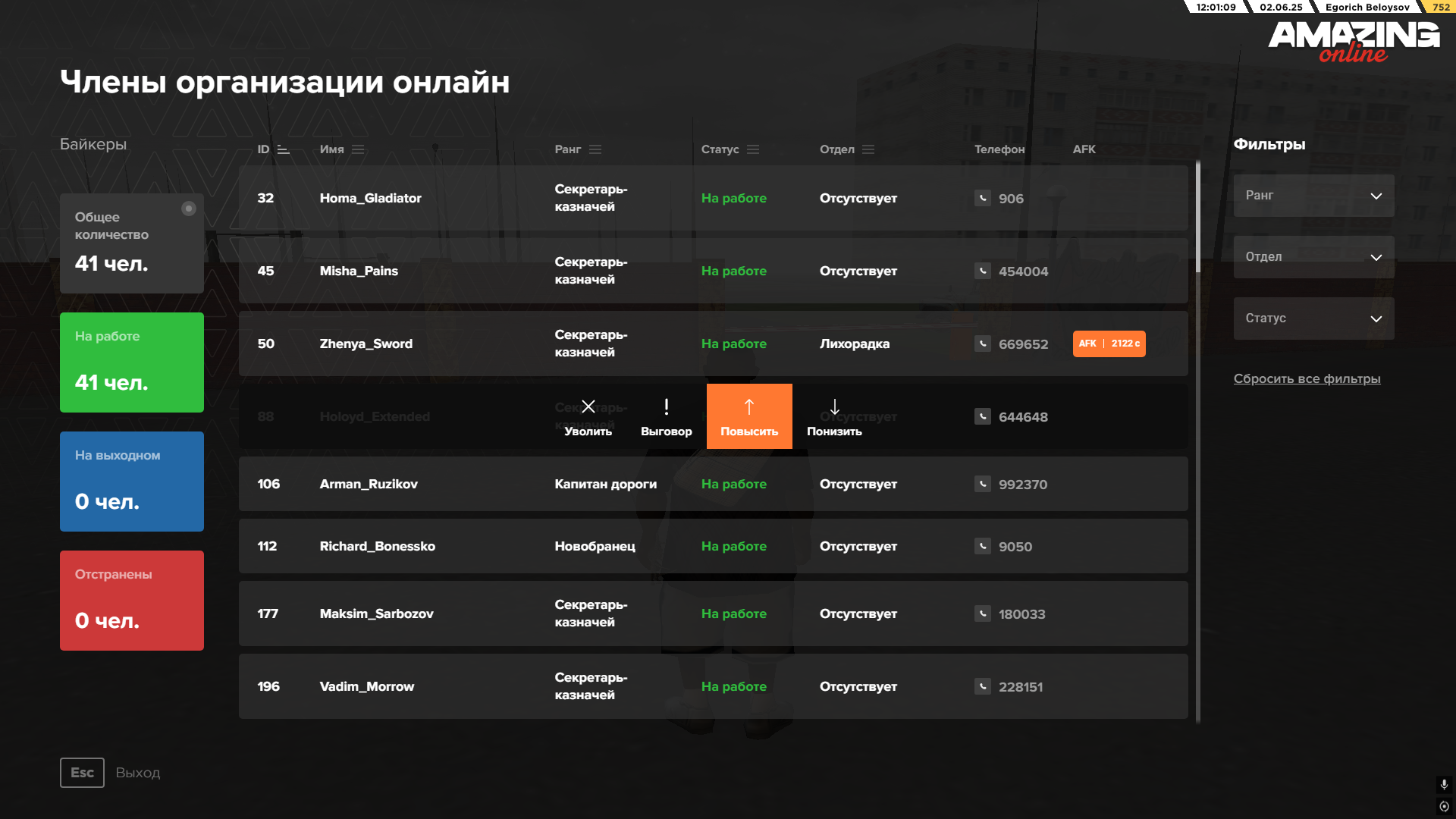Open the Ранг filter dropdown

pyautogui.click(x=1313, y=196)
